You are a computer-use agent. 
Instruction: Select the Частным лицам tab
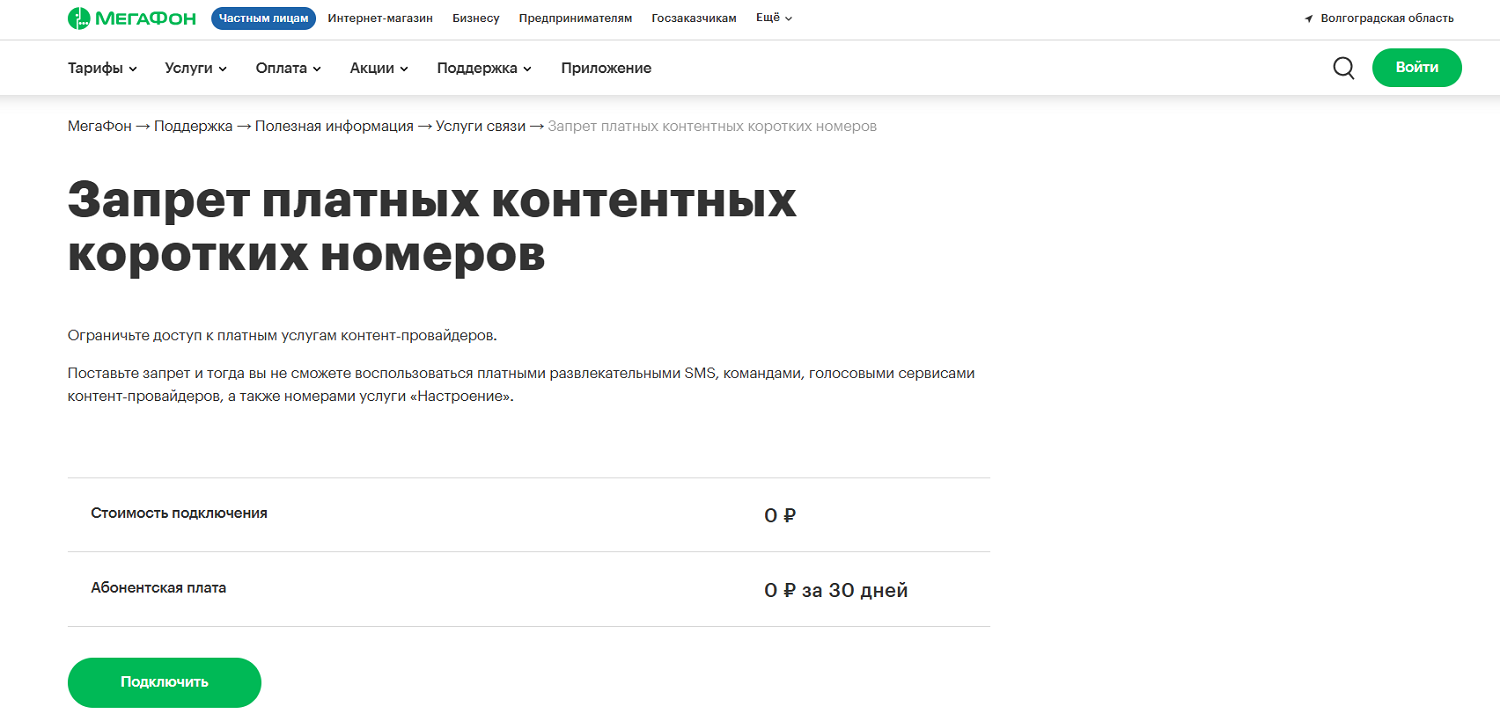pos(263,18)
